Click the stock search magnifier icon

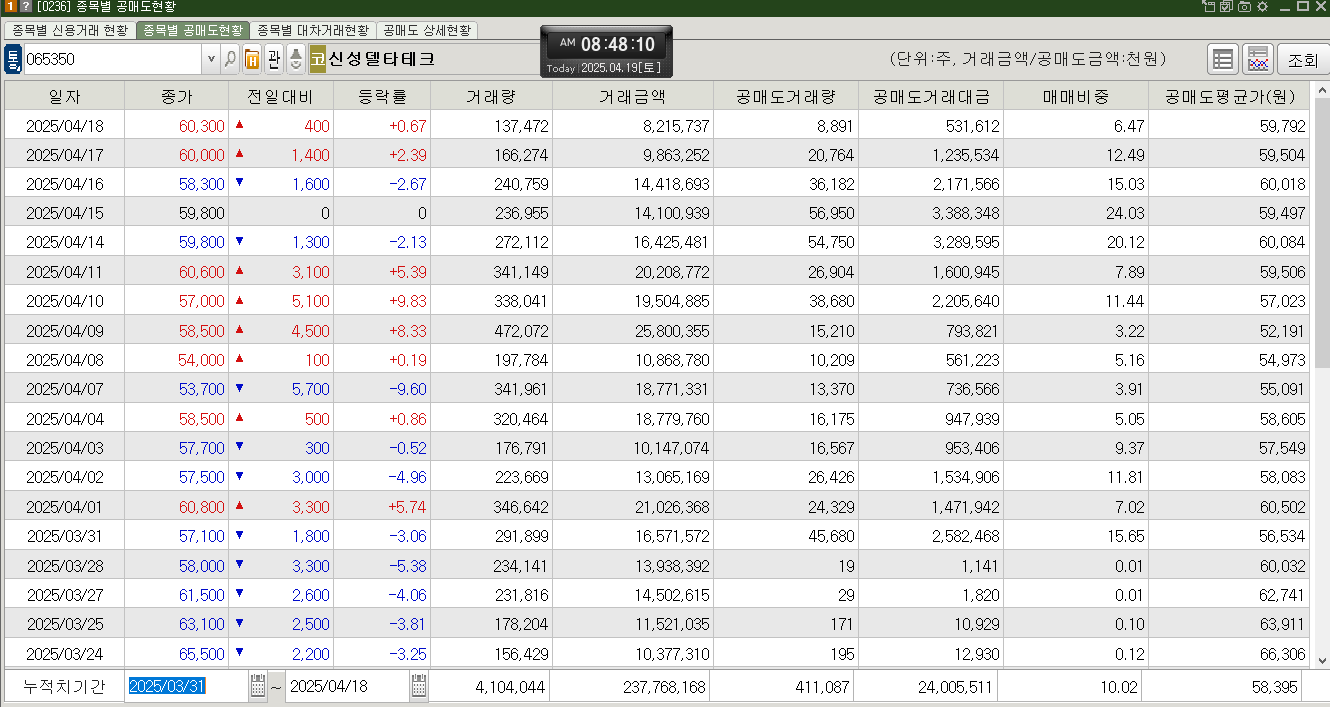(x=230, y=59)
